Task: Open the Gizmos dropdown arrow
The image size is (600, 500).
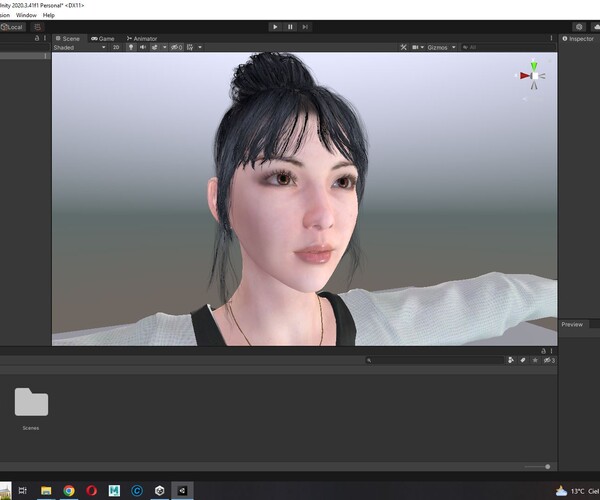Action: [x=454, y=47]
